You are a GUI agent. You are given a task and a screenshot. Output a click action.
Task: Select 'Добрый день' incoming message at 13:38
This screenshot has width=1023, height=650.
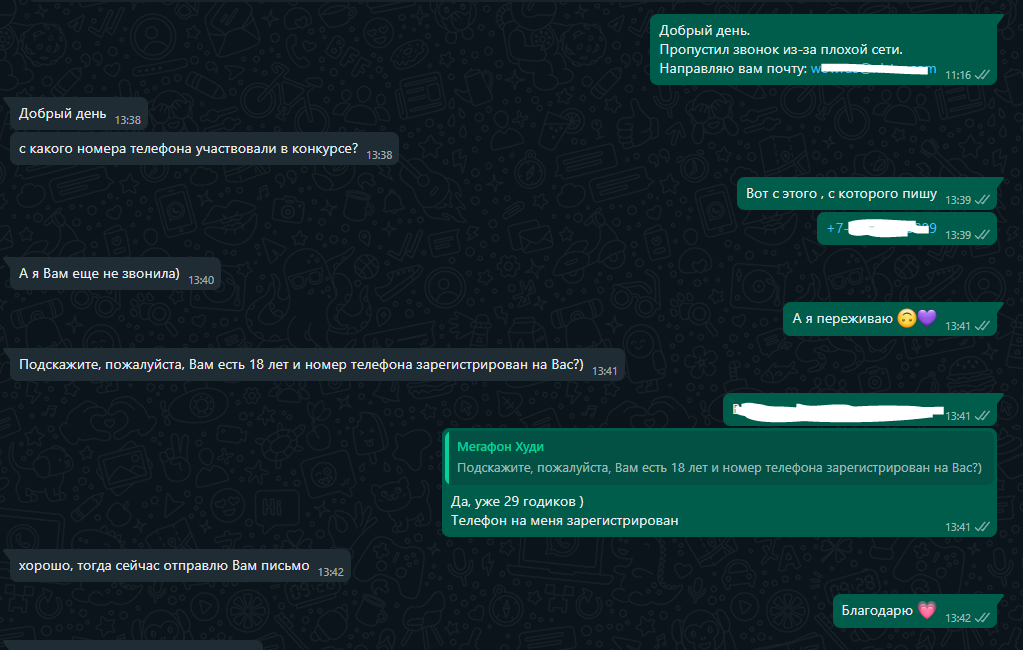click(x=76, y=114)
